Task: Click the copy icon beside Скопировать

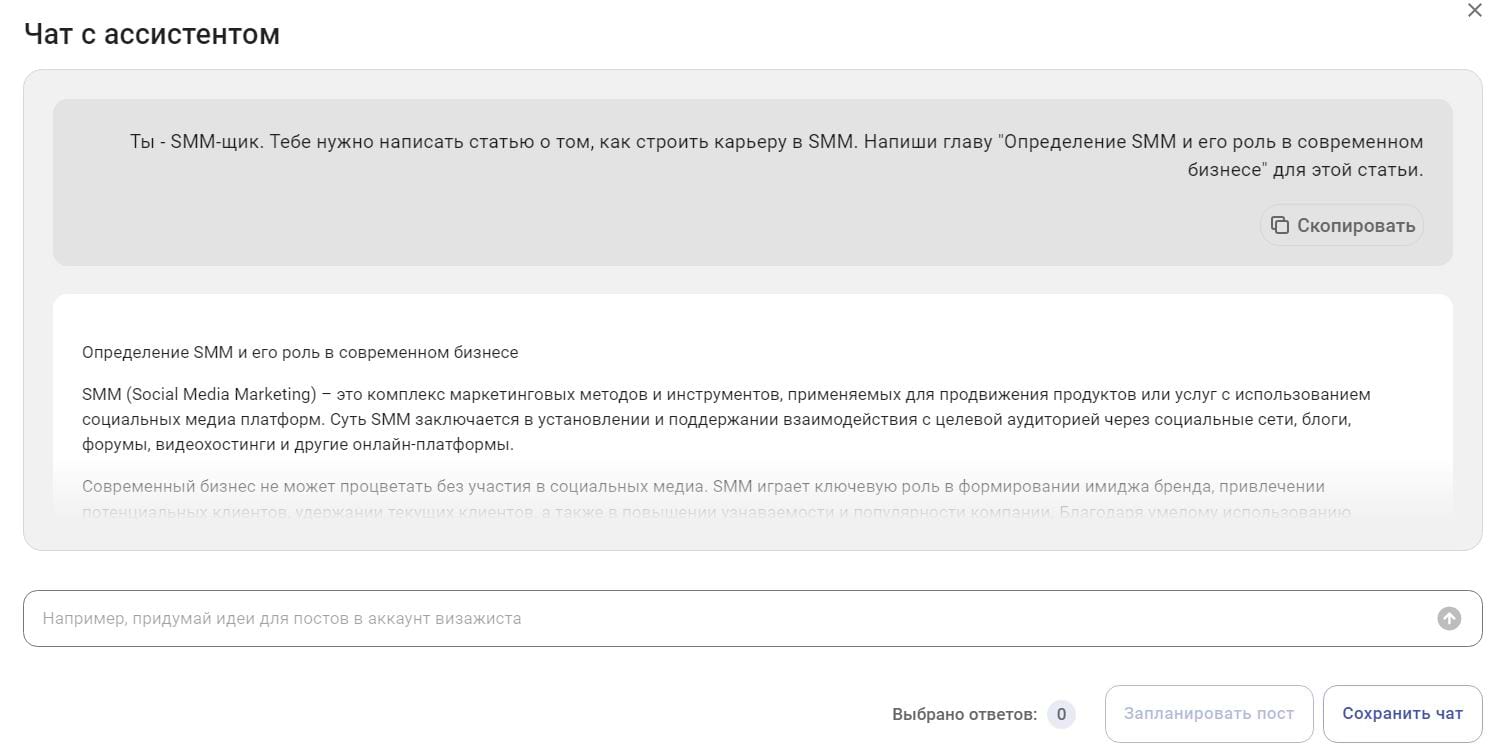Action: [x=1280, y=225]
